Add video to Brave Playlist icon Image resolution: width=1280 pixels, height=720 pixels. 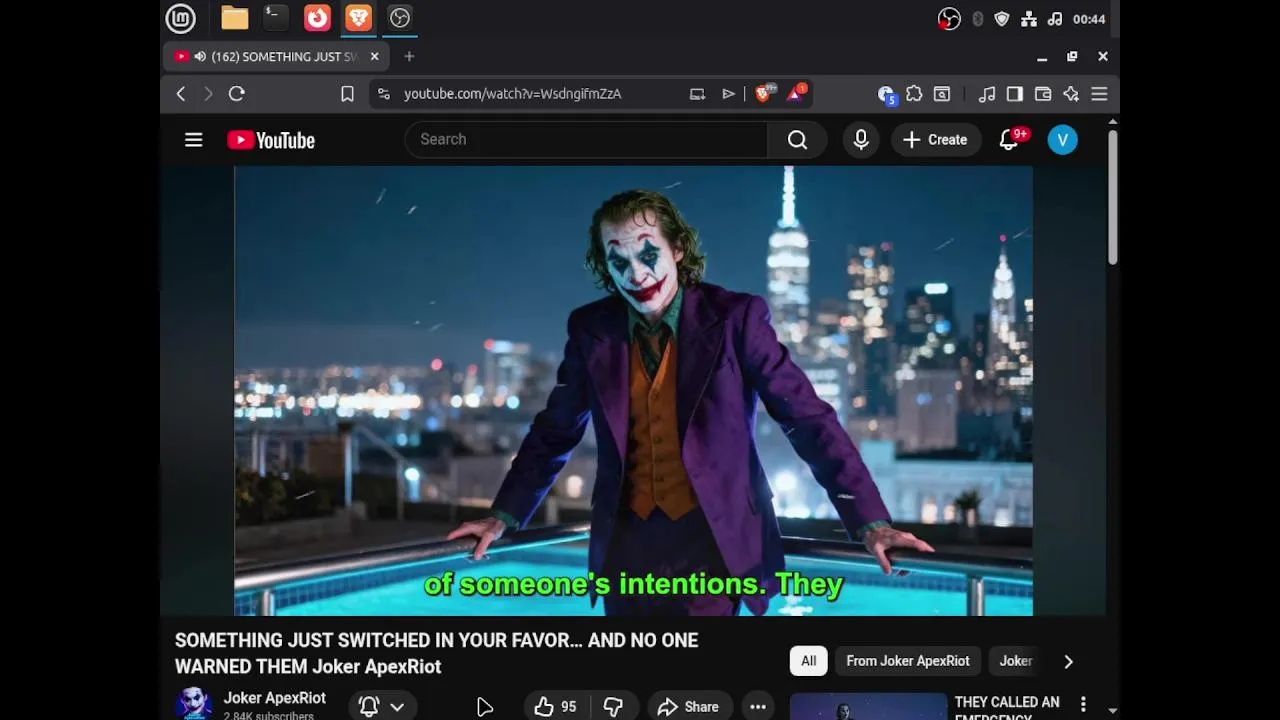(x=728, y=94)
